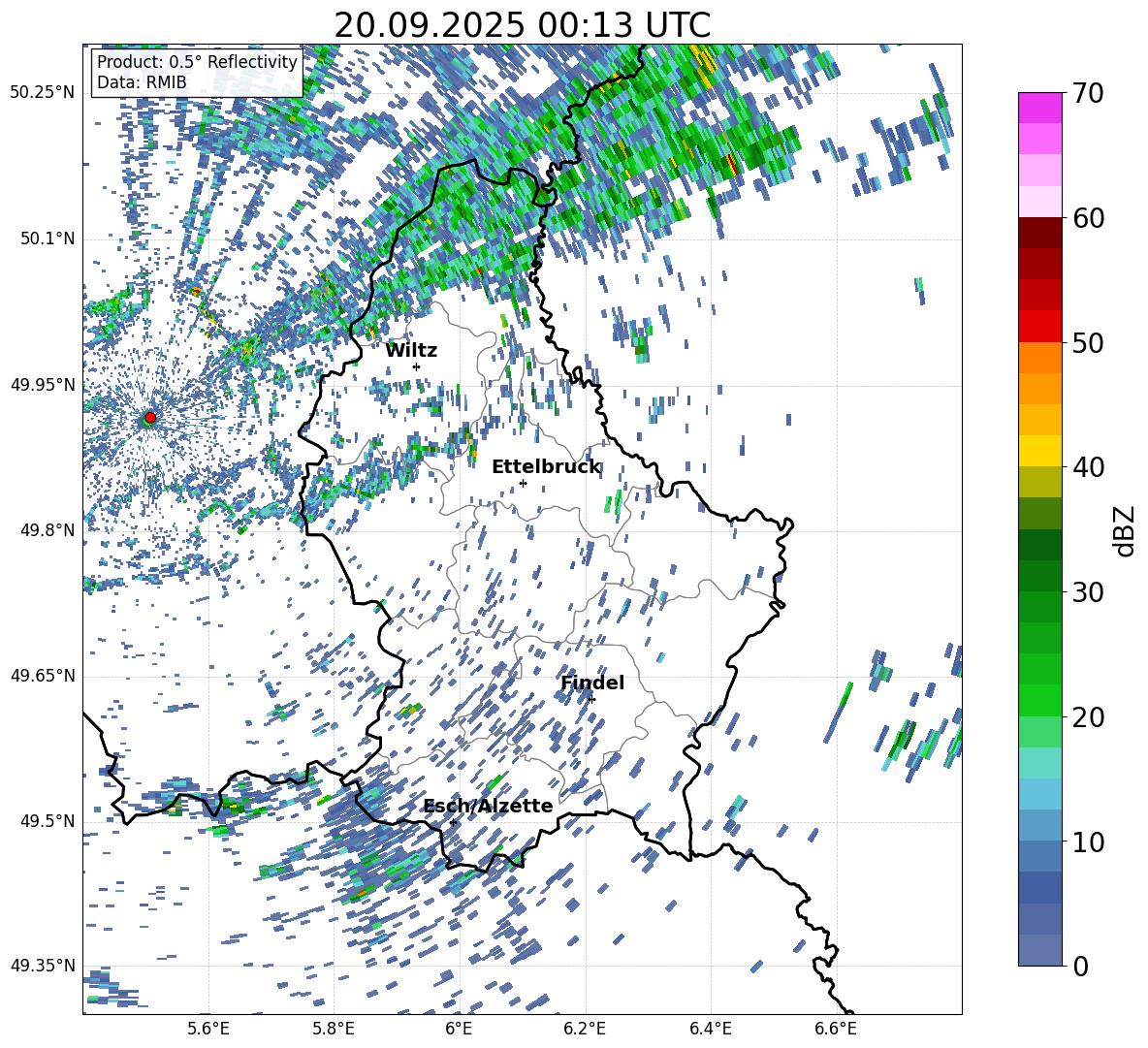
Task: Click the 5.6°E longitude label
Action: 208,1029
